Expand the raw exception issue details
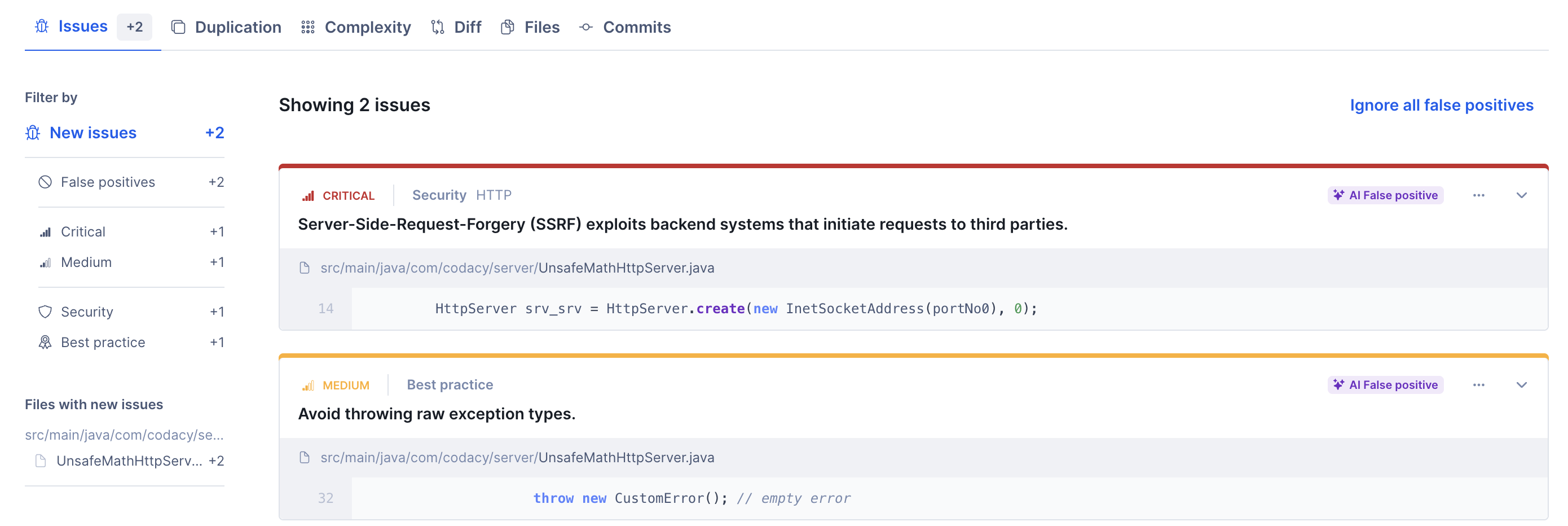The height and width of the screenshot is (526, 1568). [x=1521, y=385]
